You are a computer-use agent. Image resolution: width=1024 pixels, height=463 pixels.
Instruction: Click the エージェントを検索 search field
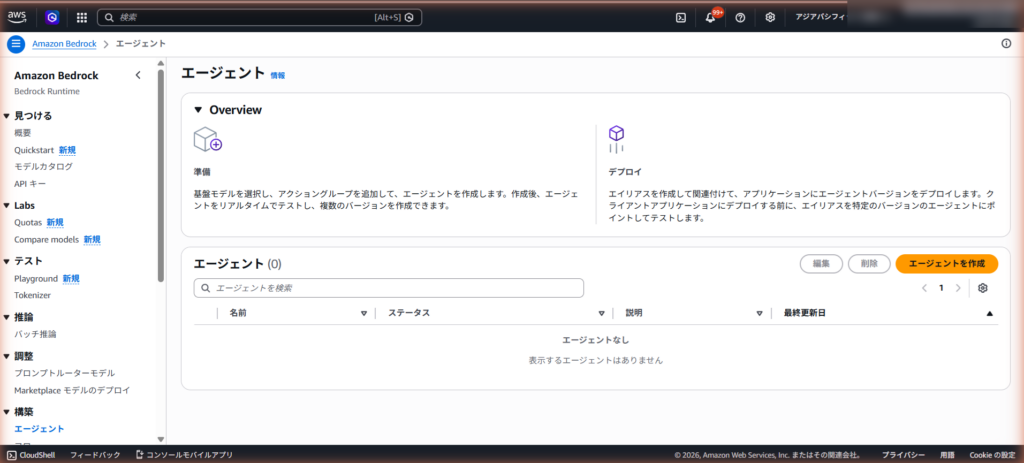click(389, 288)
